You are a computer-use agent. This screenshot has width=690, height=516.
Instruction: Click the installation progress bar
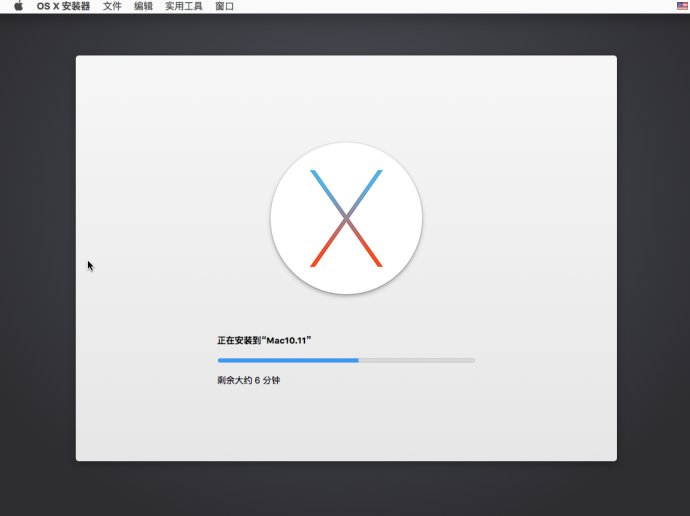346,360
